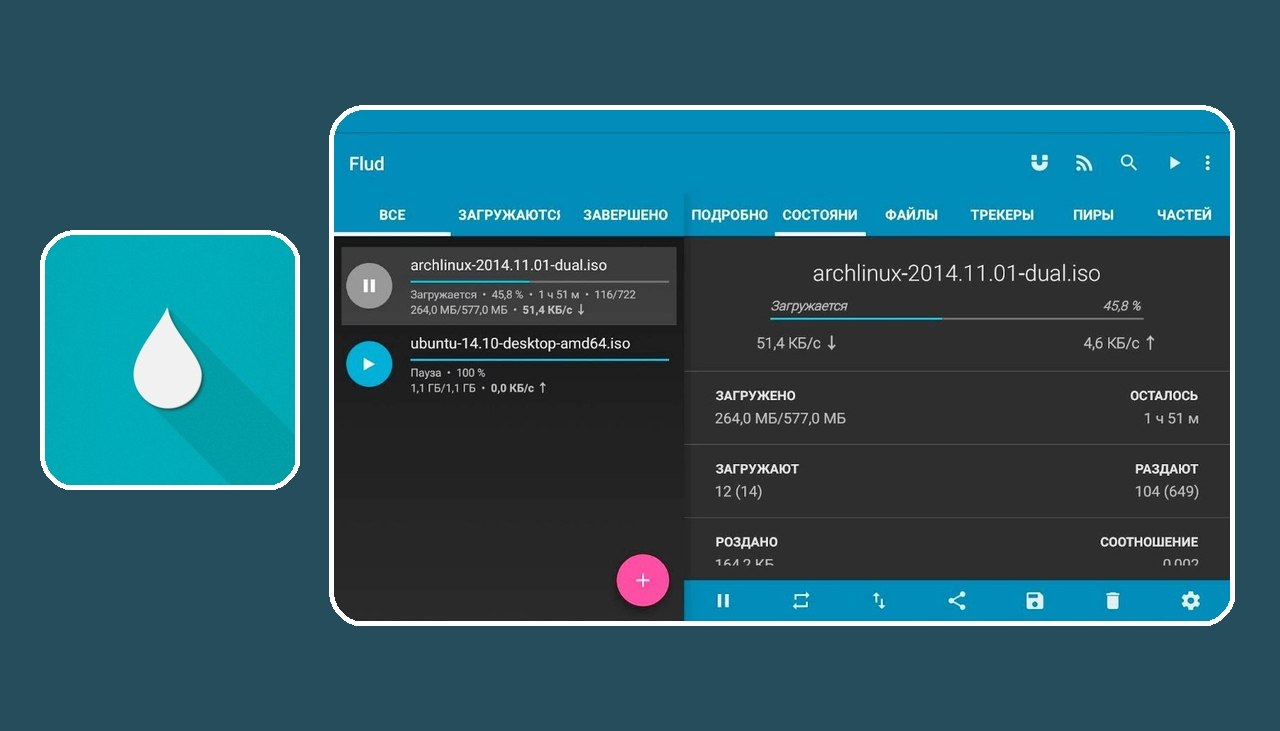Open torrent settings gear icon
Screen dimensions: 1280x731
[x=1190, y=600]
